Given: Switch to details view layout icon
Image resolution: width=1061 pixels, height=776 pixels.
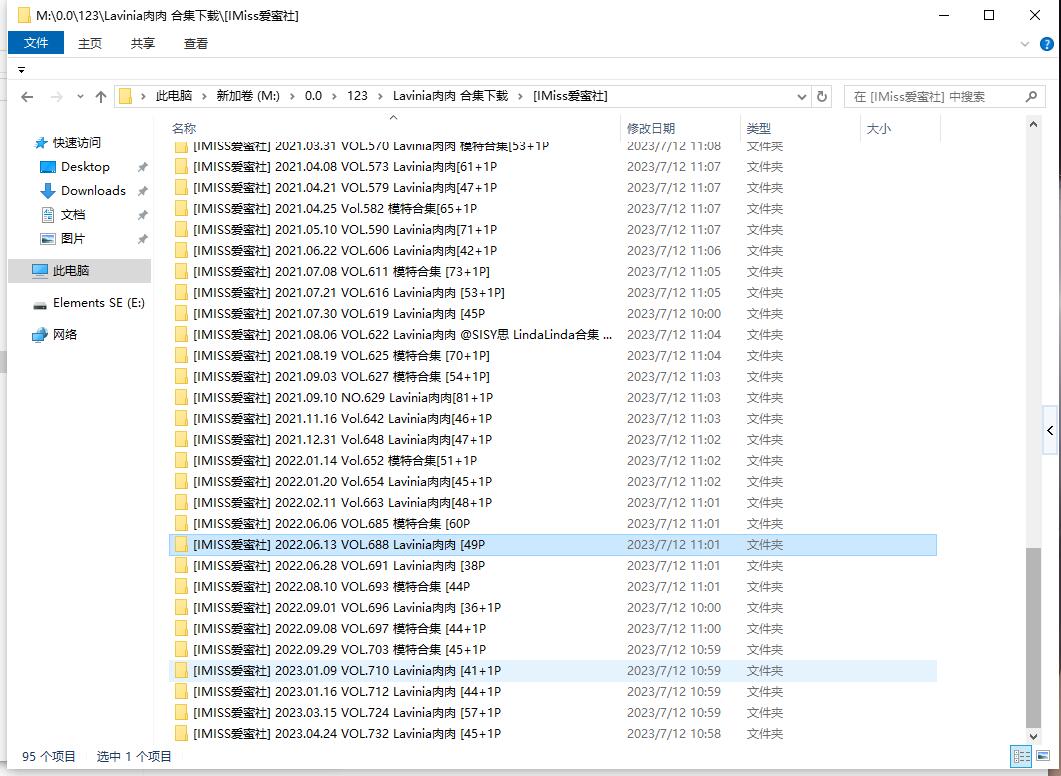Looking at the screenshot, I should pos(1022,756).
